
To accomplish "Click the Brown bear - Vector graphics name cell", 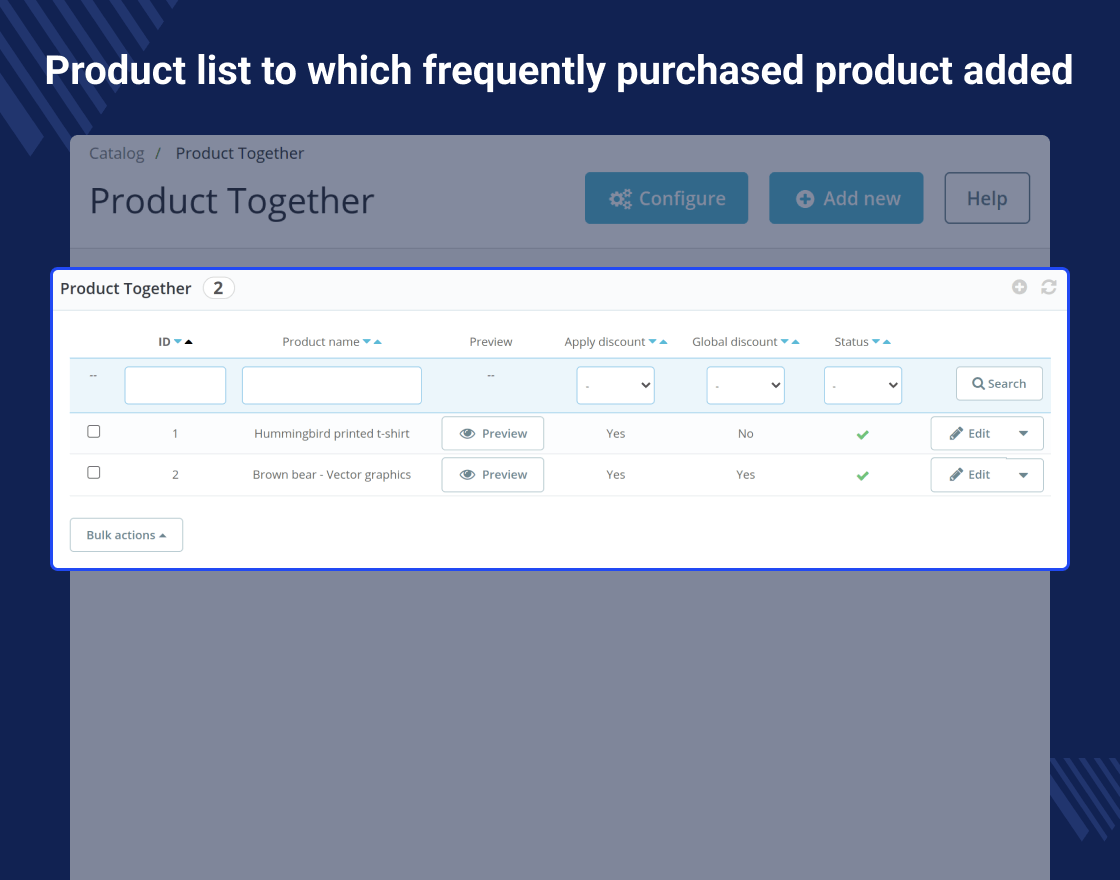I will 332,475.
